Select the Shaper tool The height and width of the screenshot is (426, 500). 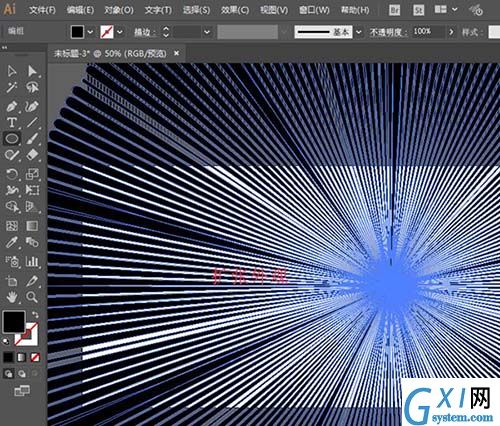point(12,155)
